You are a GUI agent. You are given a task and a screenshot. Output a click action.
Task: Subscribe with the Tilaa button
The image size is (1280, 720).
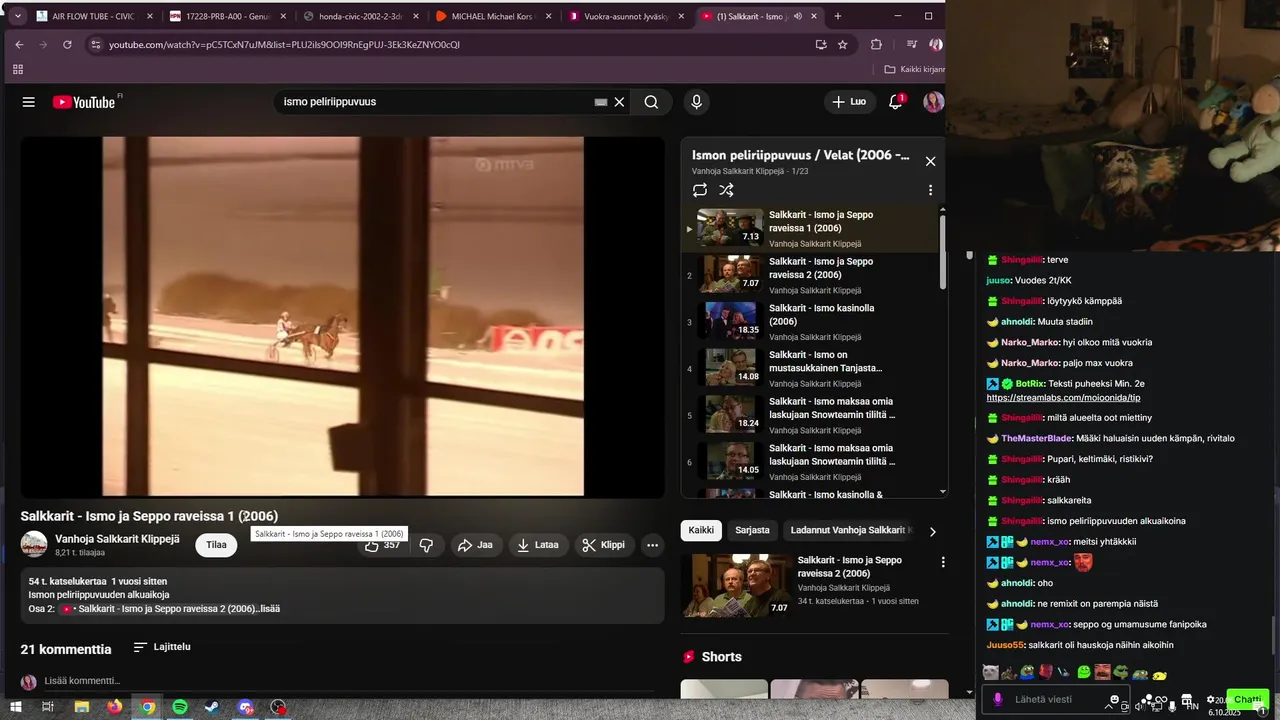(216, 545)
